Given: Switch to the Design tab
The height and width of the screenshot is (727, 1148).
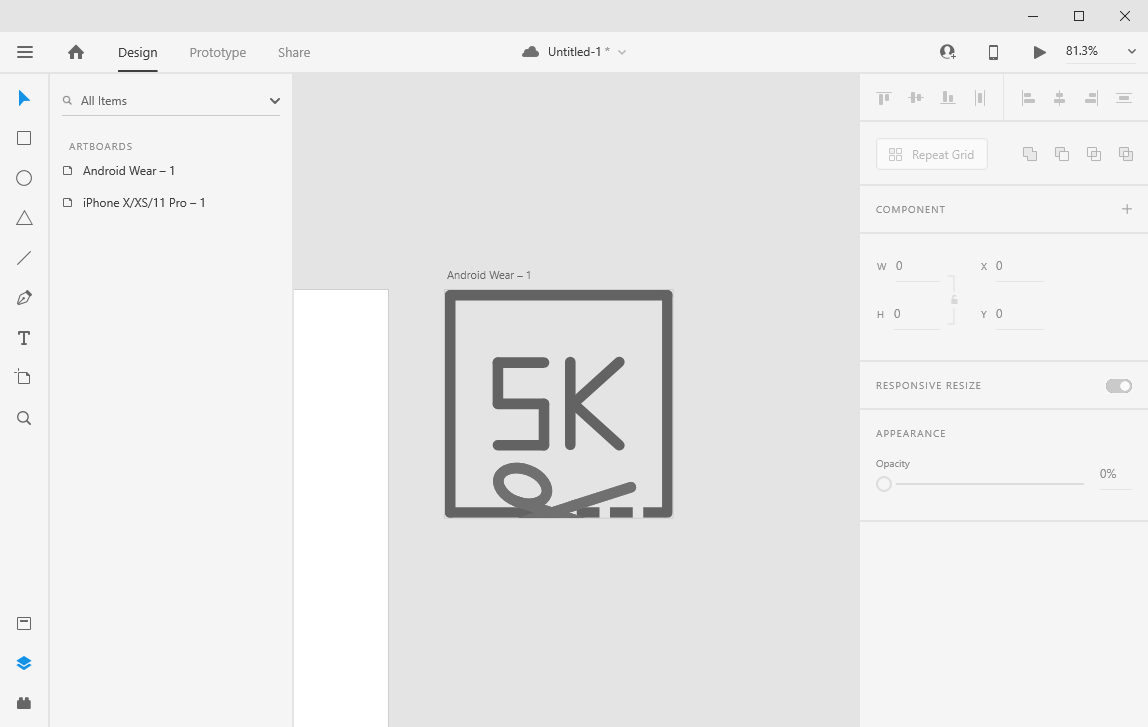Looking at the screenshot, I should click(x=138, y=53).
